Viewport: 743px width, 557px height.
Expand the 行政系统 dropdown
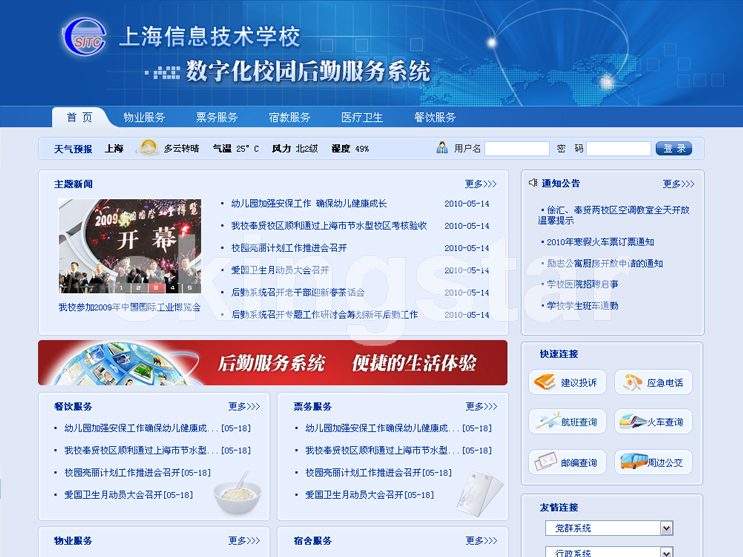point(666,552)
